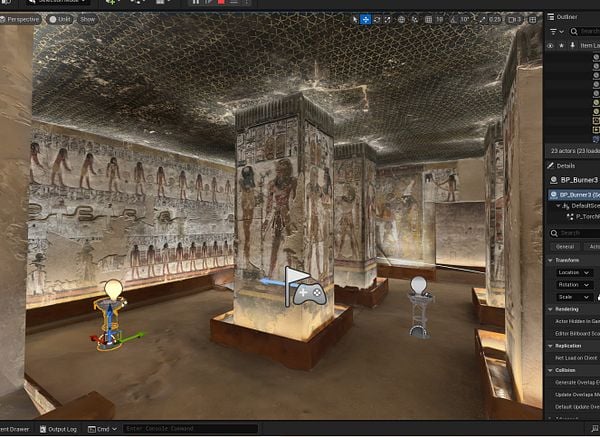Viewport: 600px width, 437px height.
Task: Toggle the scale lock icon
Action: coord(598,297)
